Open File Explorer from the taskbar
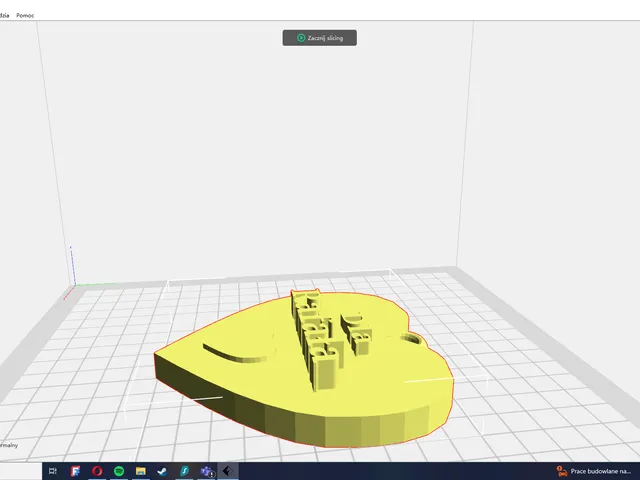Image resolution: width=640 pixels, height=480 pixels. coord(141,471)
